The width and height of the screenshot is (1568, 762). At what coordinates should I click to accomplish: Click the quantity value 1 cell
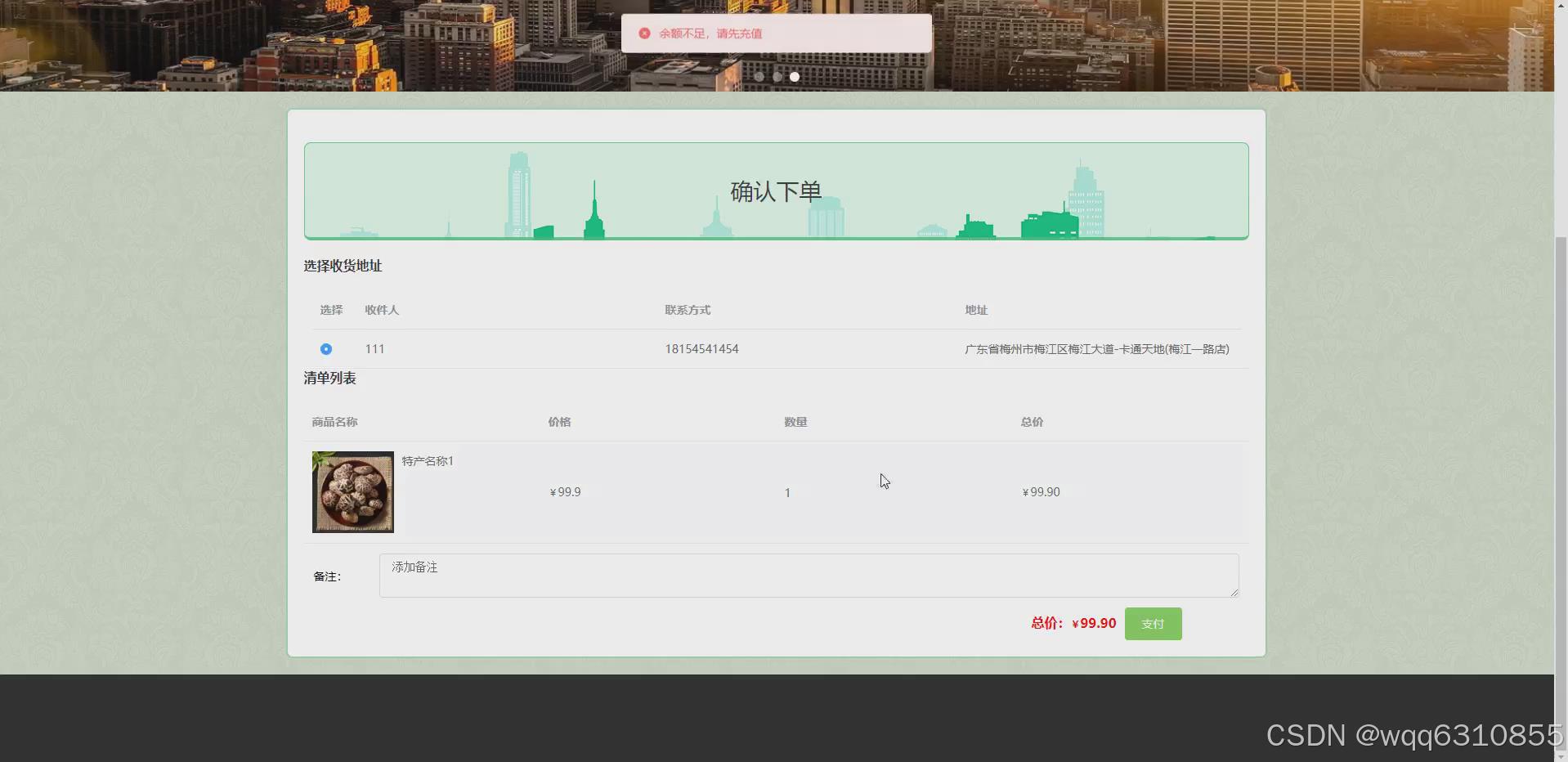click(787, 493)
